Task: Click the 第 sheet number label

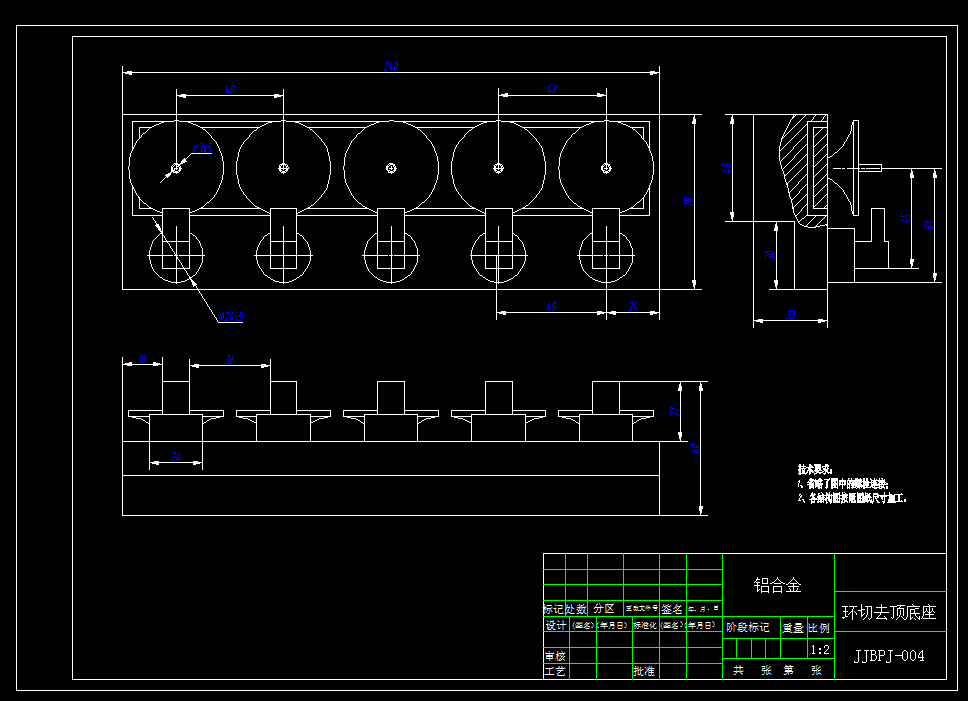Action: click(x=788, y=670)
